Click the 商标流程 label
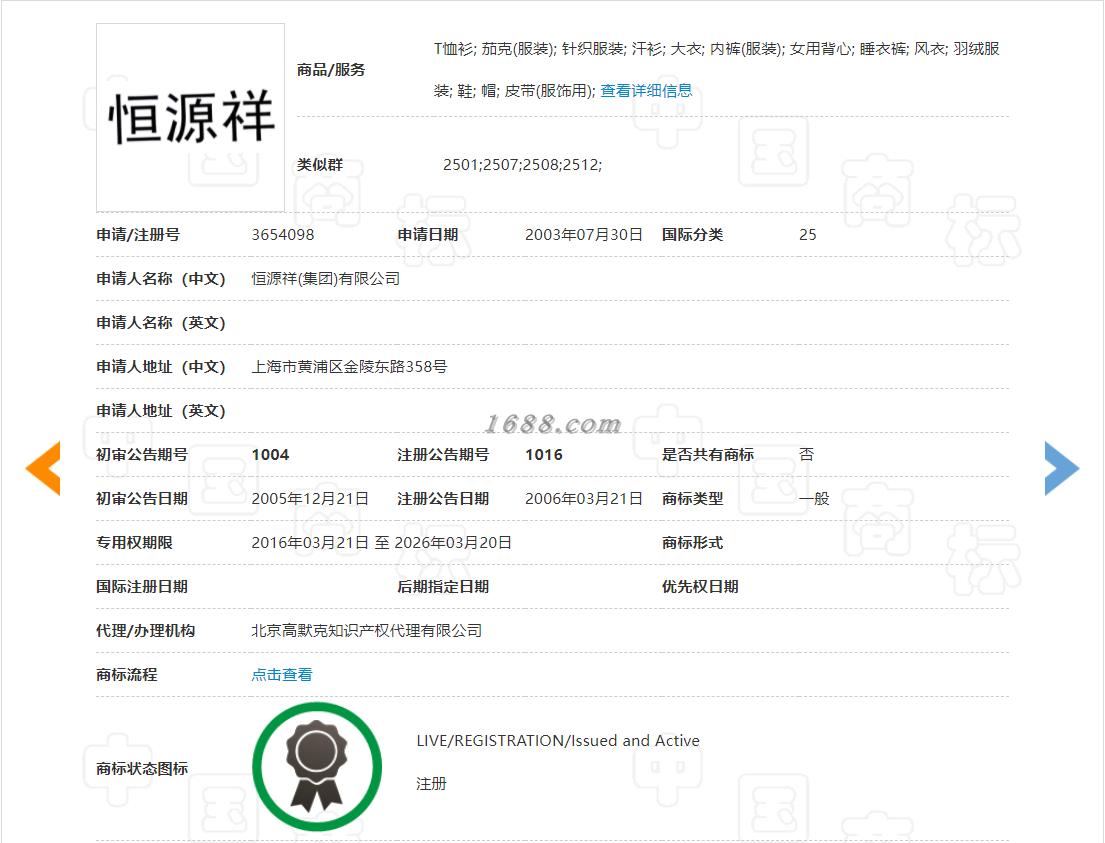The width and height of the screenshot is (1105, 843). [127, 675]
